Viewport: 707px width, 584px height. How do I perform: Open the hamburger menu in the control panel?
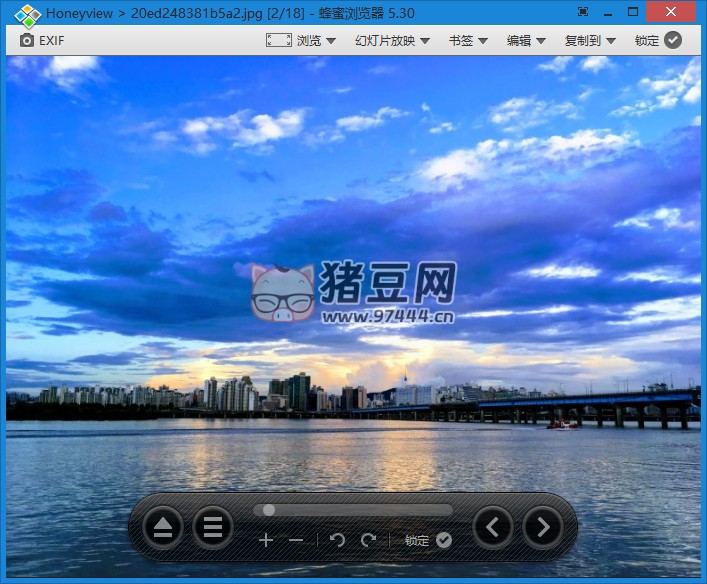click(x=212, y=527)
